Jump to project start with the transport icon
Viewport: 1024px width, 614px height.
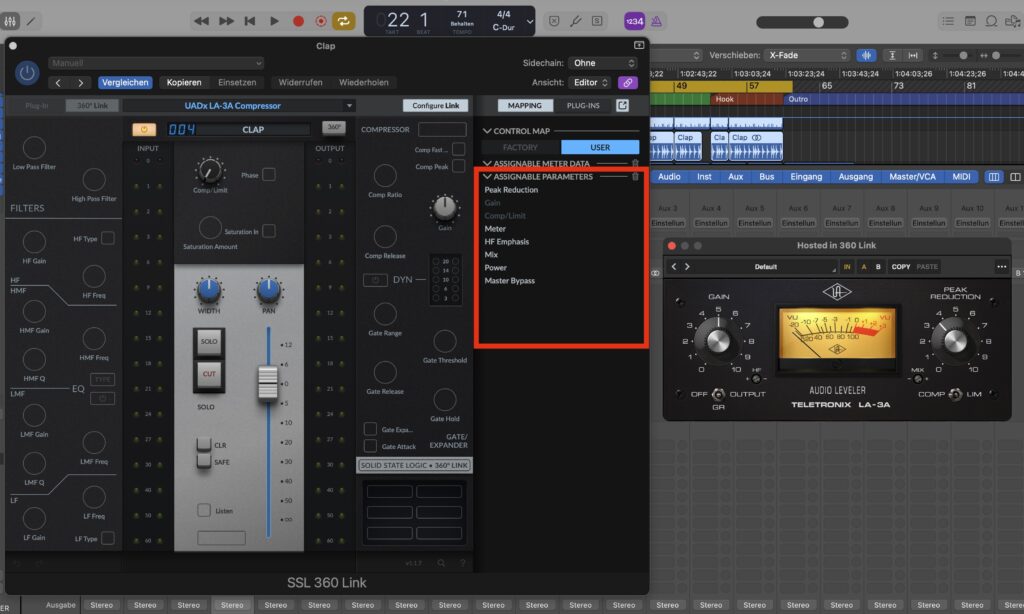pos(249,22)
